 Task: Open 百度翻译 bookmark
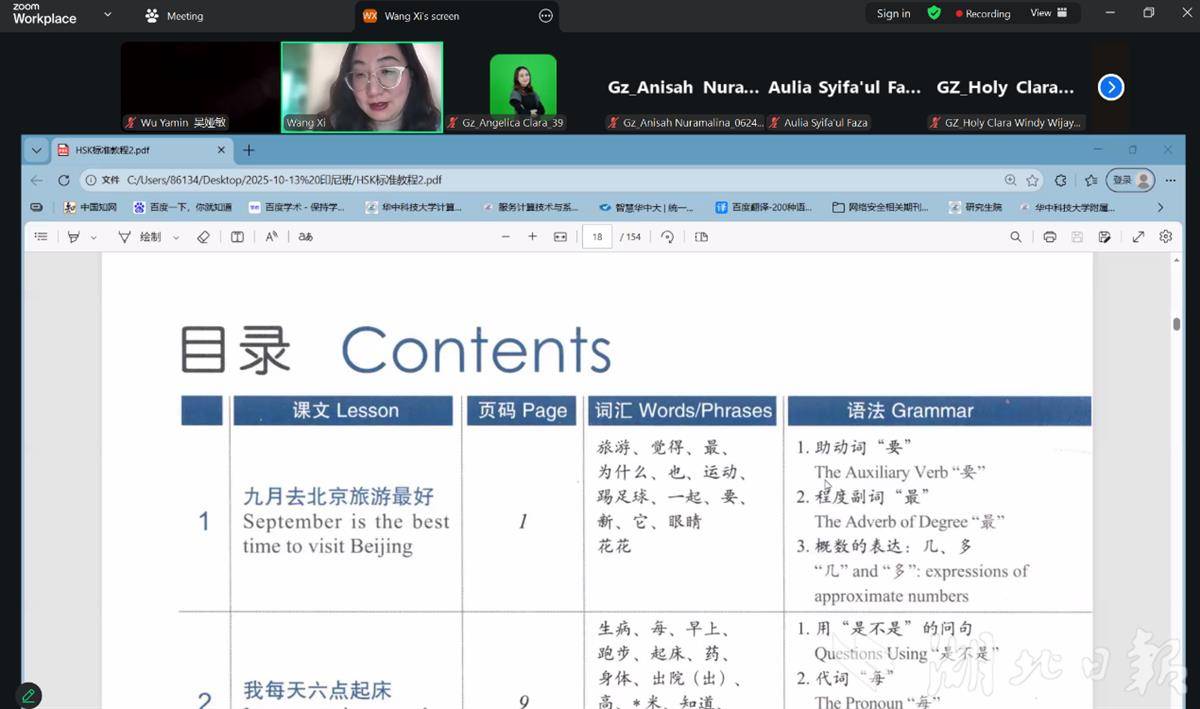[x=762, y=207]
